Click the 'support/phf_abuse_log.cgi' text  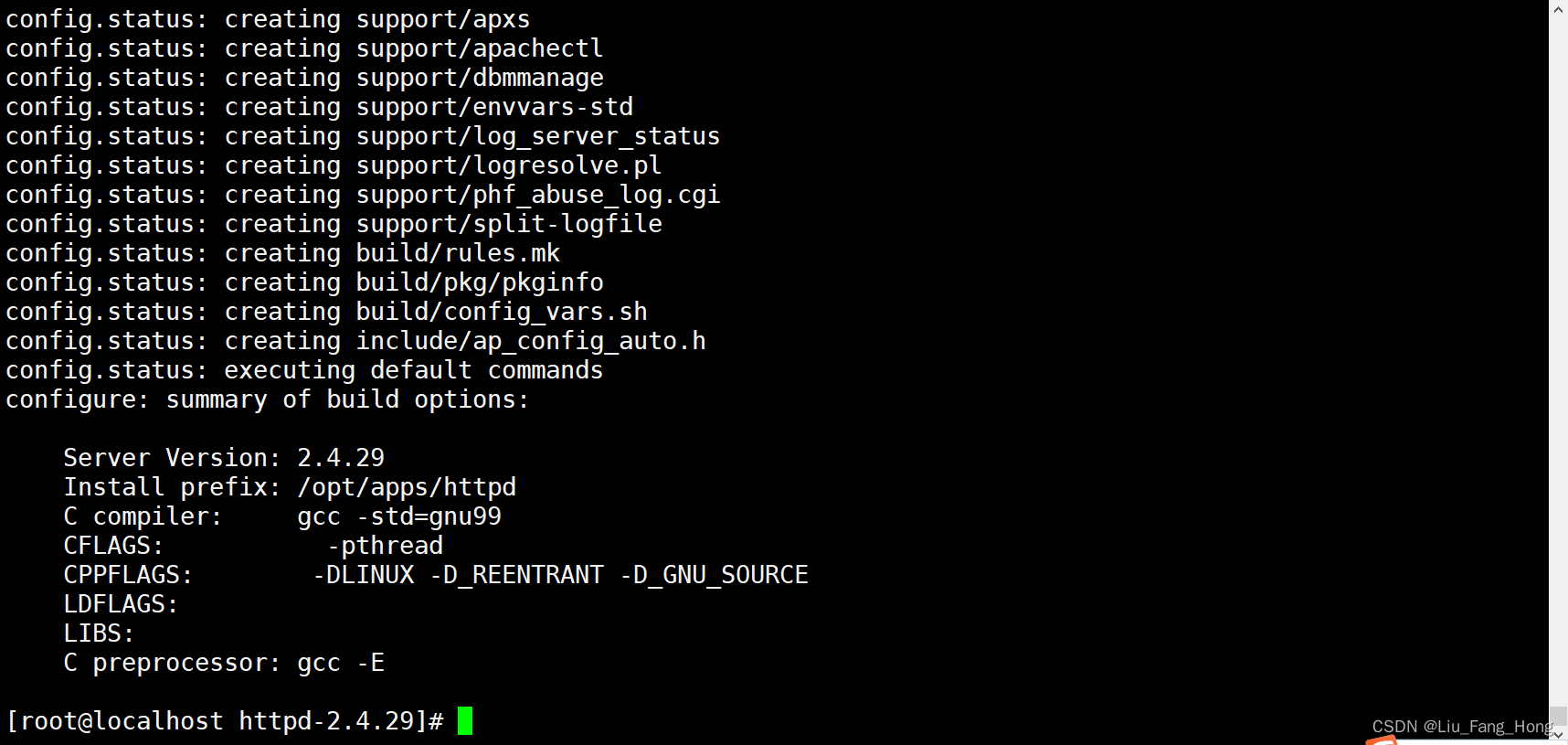pyautogui.click(x=538, y=195)
